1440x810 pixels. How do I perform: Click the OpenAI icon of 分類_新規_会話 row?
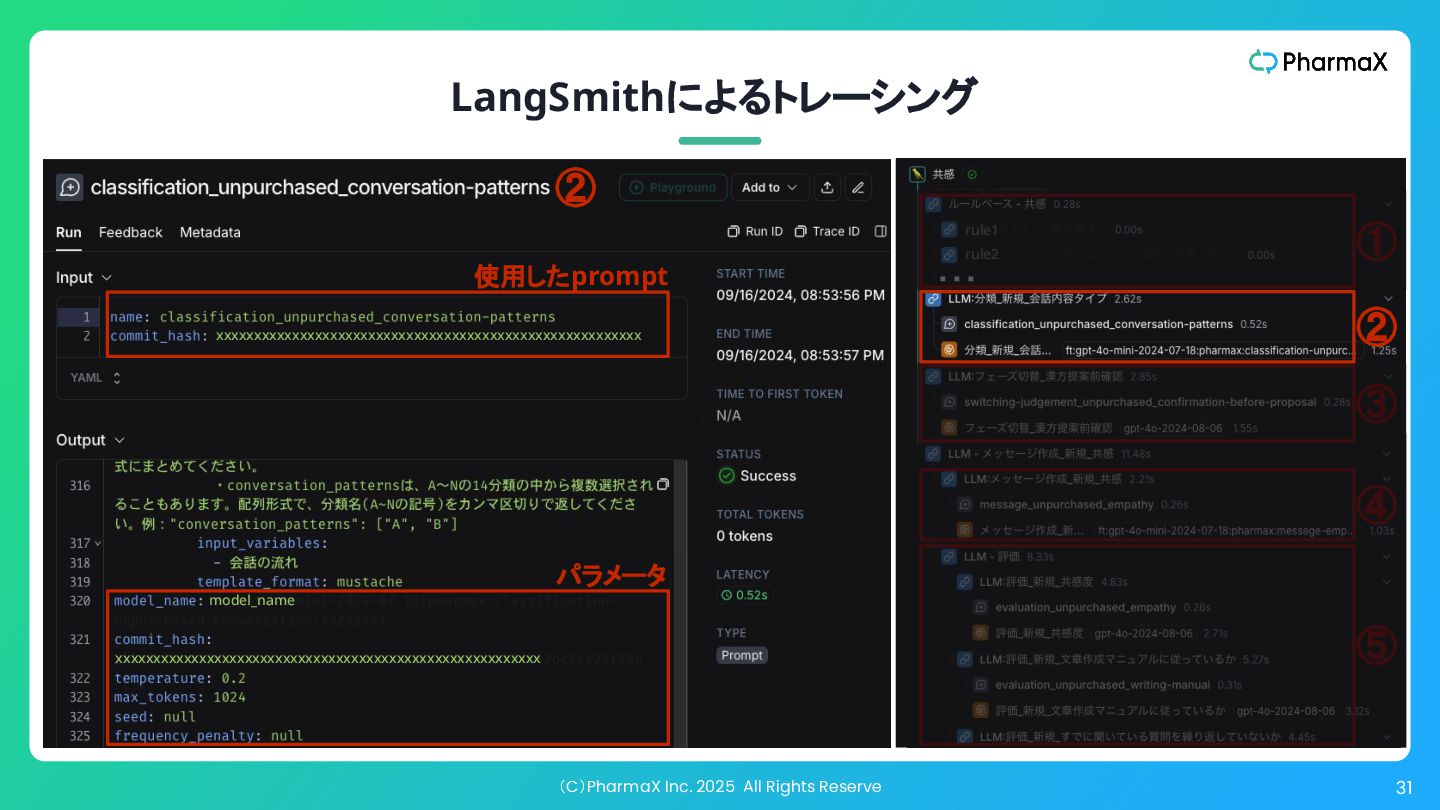(x=950, y=350)
